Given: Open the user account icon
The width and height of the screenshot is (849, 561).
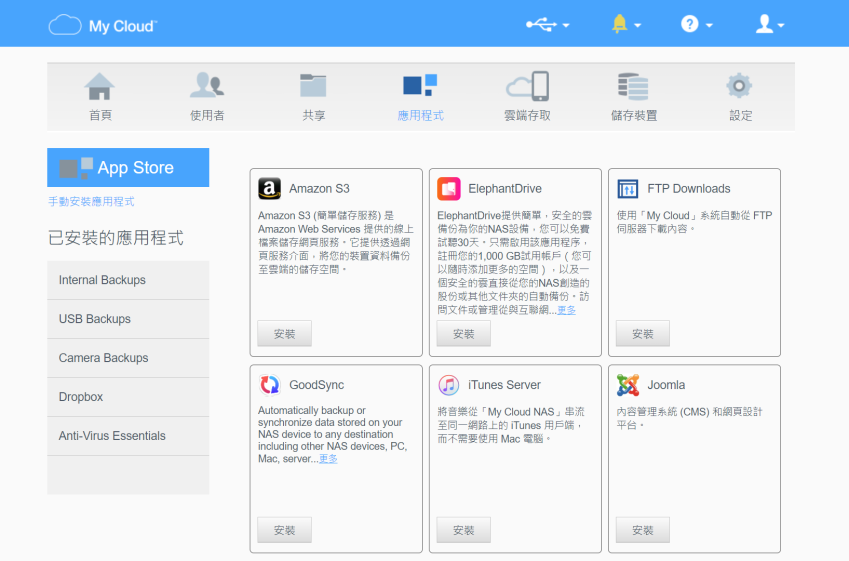Looking at the screenshot, I should [x=764, y=24].
